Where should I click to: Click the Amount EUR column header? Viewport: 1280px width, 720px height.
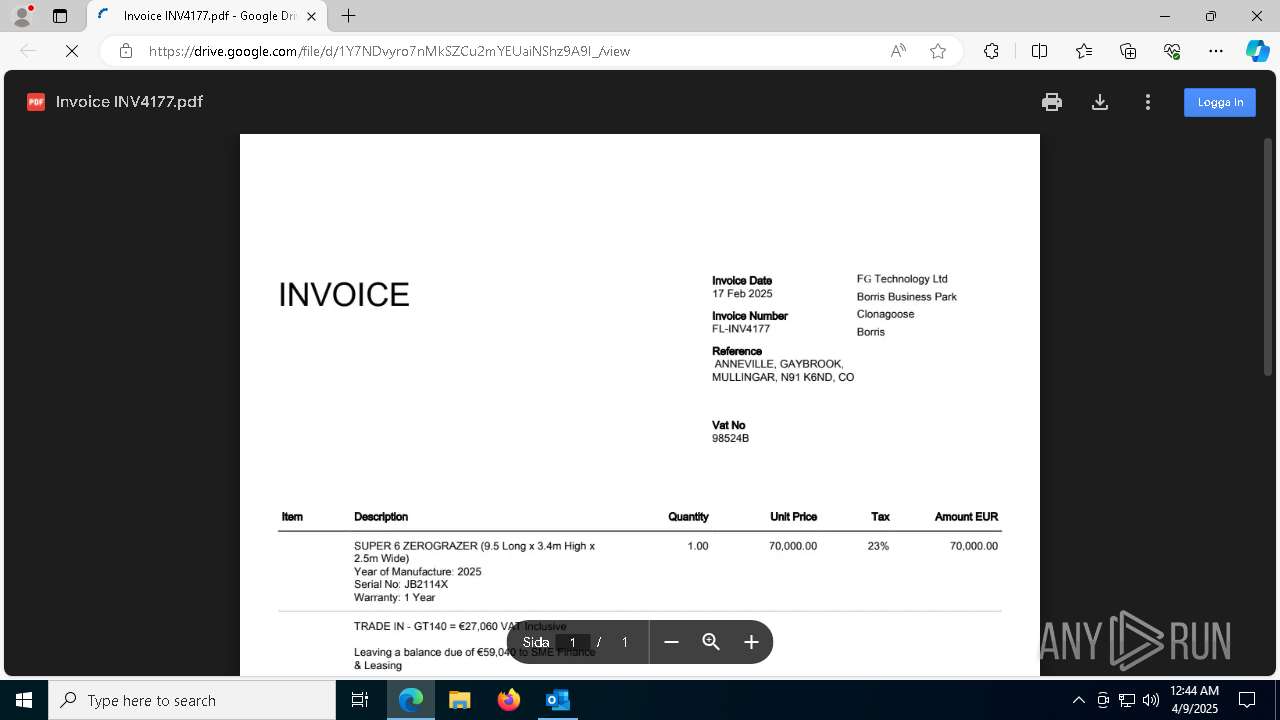click(x=966, y=517)
